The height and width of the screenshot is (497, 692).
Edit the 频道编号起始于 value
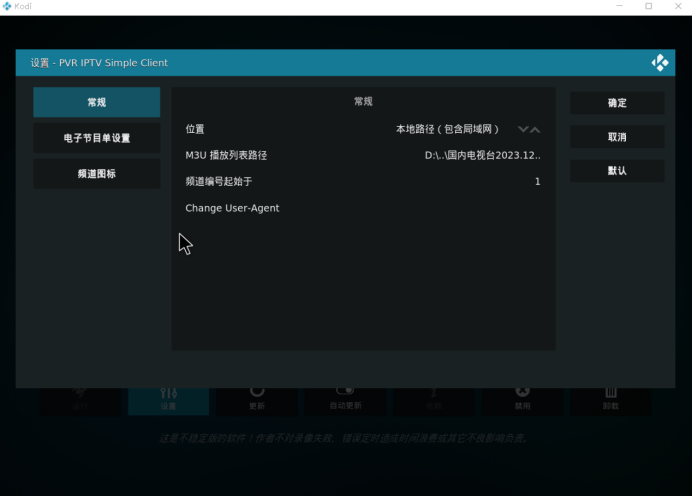363,181
